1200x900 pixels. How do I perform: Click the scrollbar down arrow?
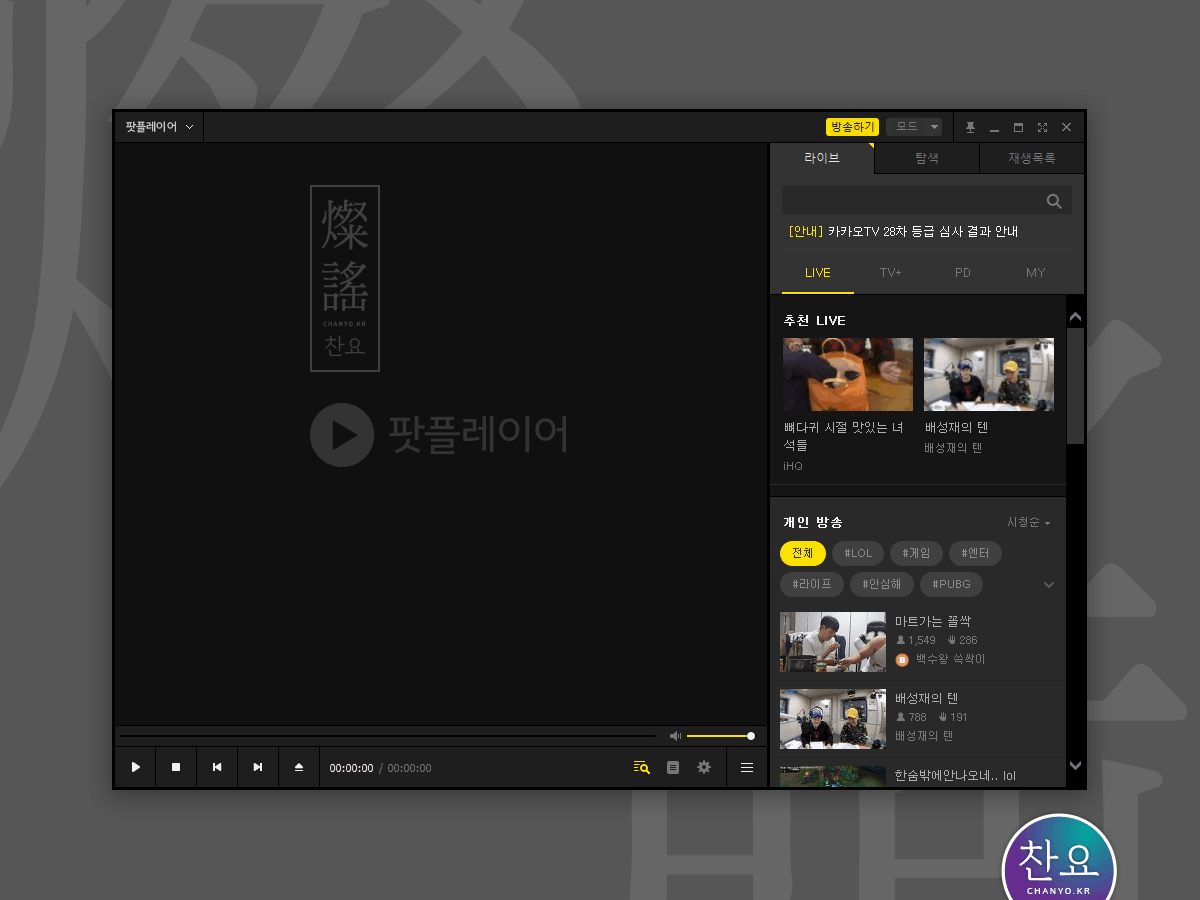pyautogui.click(x=1075, y=765)
